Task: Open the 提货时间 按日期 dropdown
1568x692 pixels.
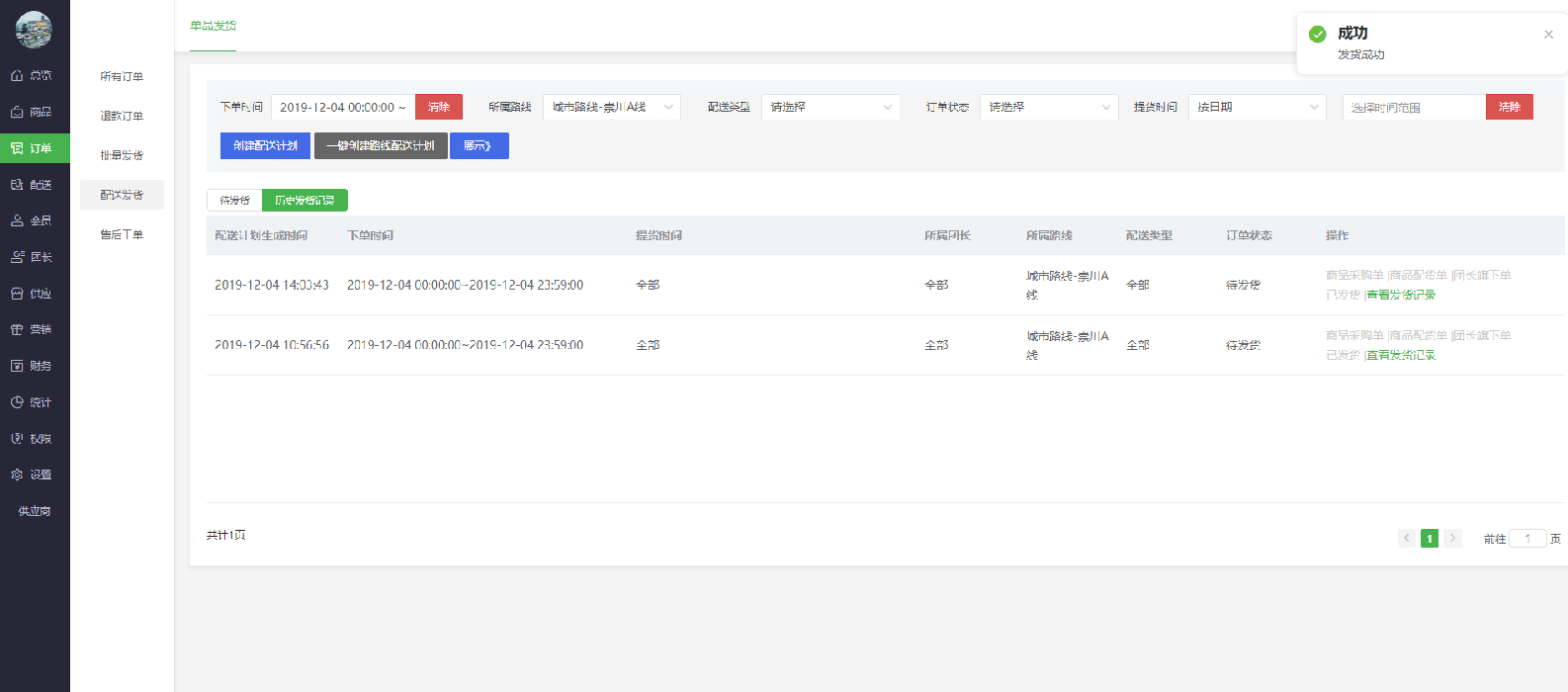Action: 1257,107
